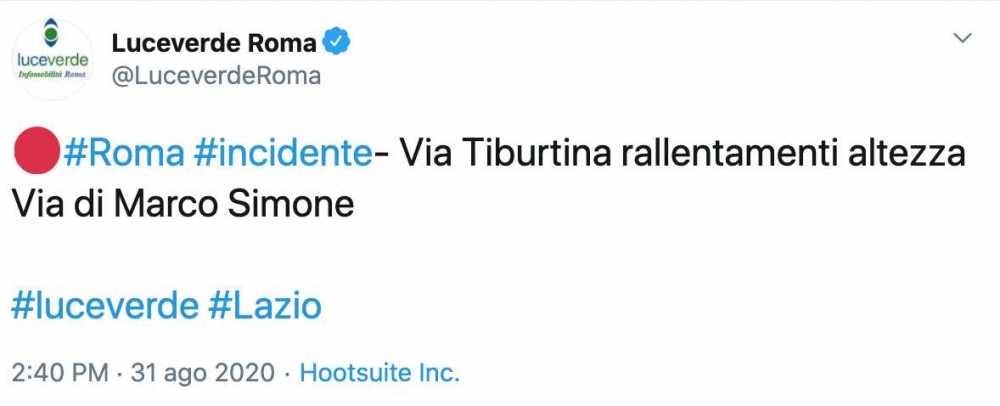Open the Hootsuite Inc. source link
This screenshot has height=406, width=1000.
point(380,374)
